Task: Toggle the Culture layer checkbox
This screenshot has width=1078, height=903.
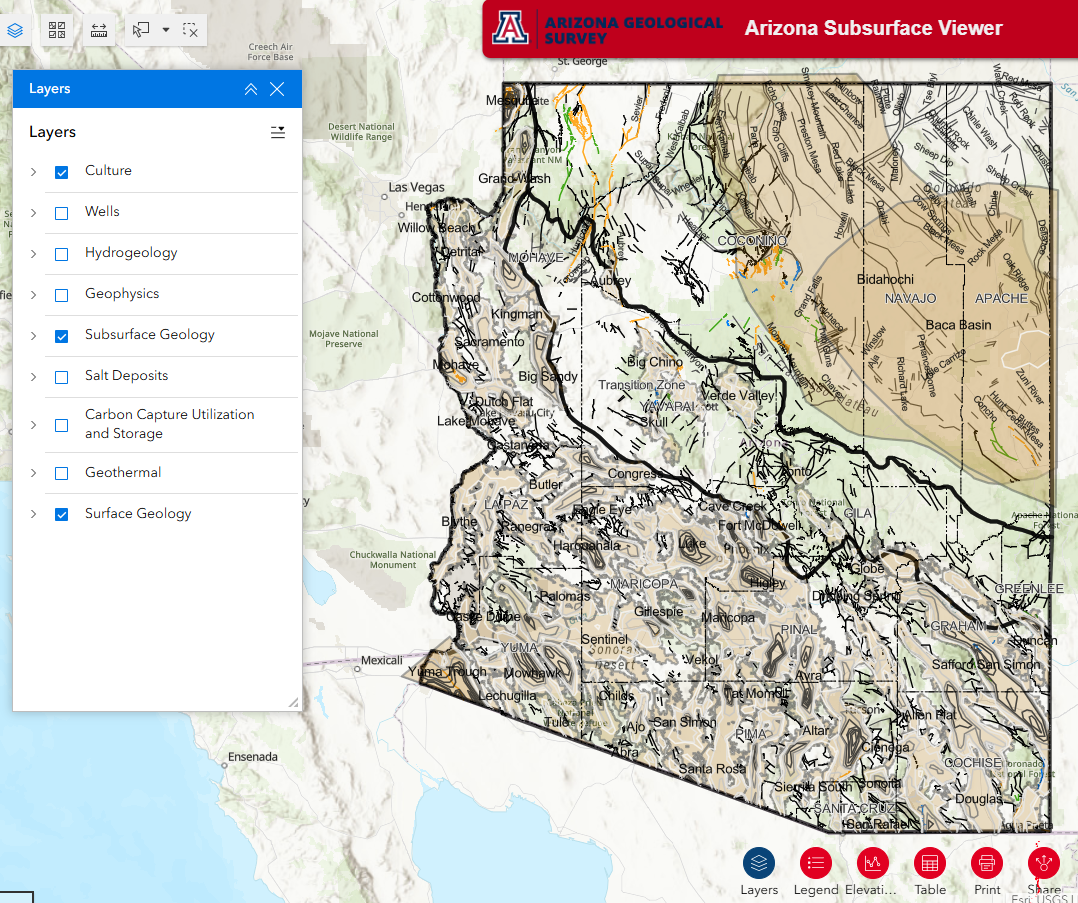Action: pyautogui.click(x=61, y=172)
